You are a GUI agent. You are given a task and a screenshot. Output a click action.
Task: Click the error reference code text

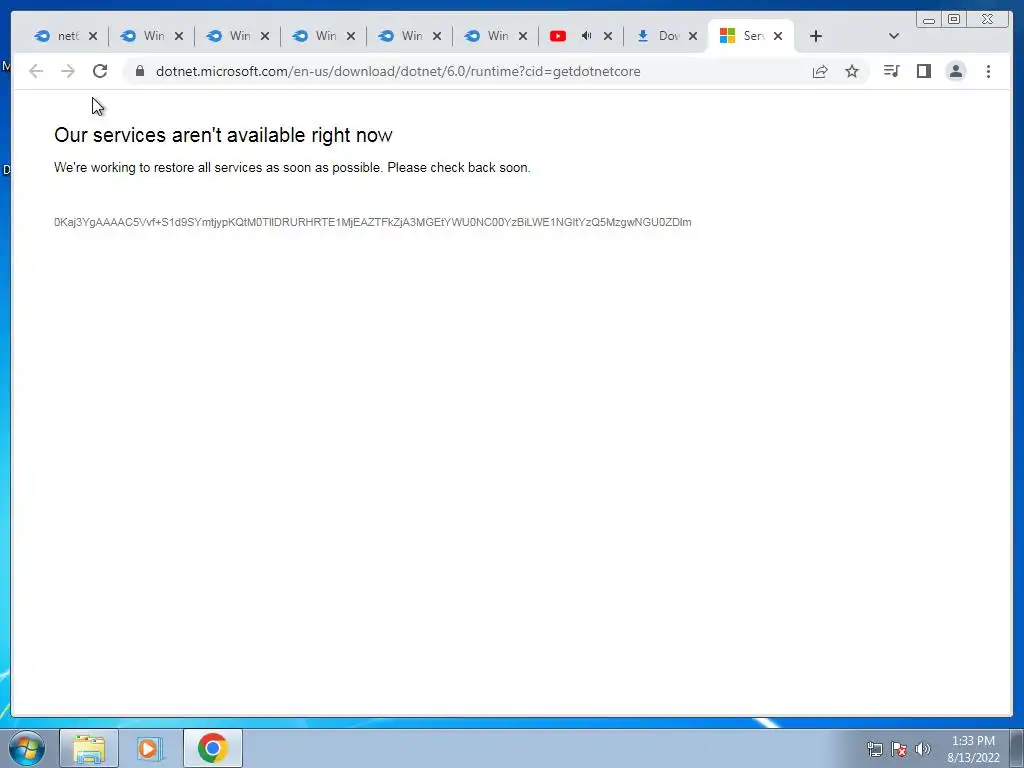tap(373, 222)
